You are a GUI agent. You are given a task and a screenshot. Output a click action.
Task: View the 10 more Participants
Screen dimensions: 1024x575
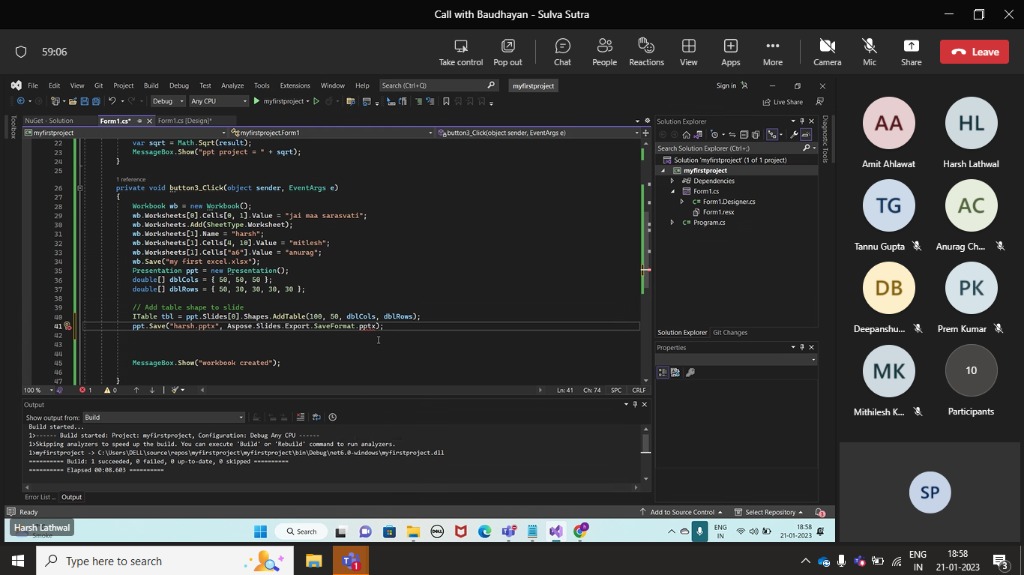[970, 371]
